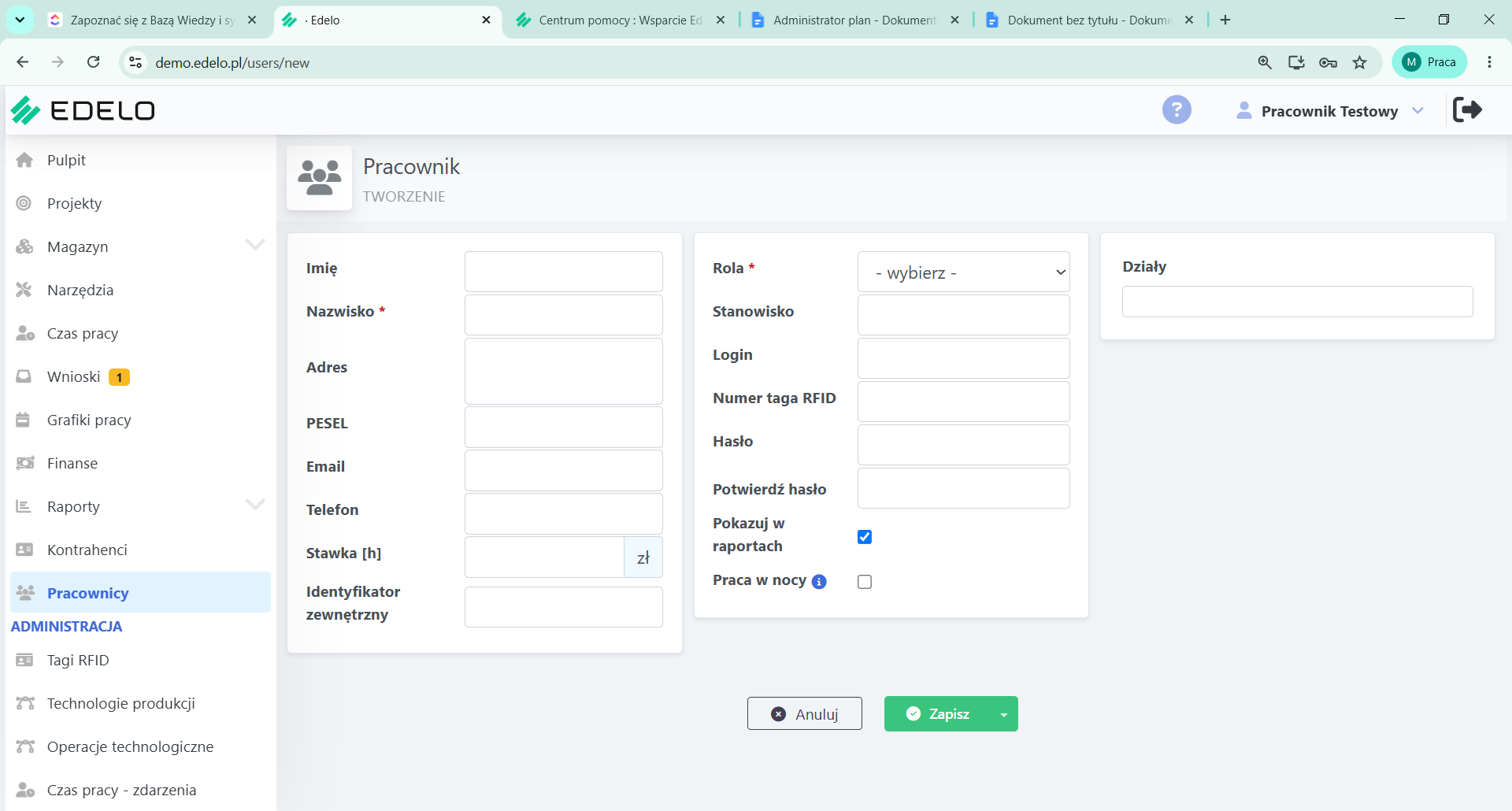Viewport: 1512px width, 811px height.
Task: Uncheck the Pokazuj w raportach checkbox
Action: (865, 537)
